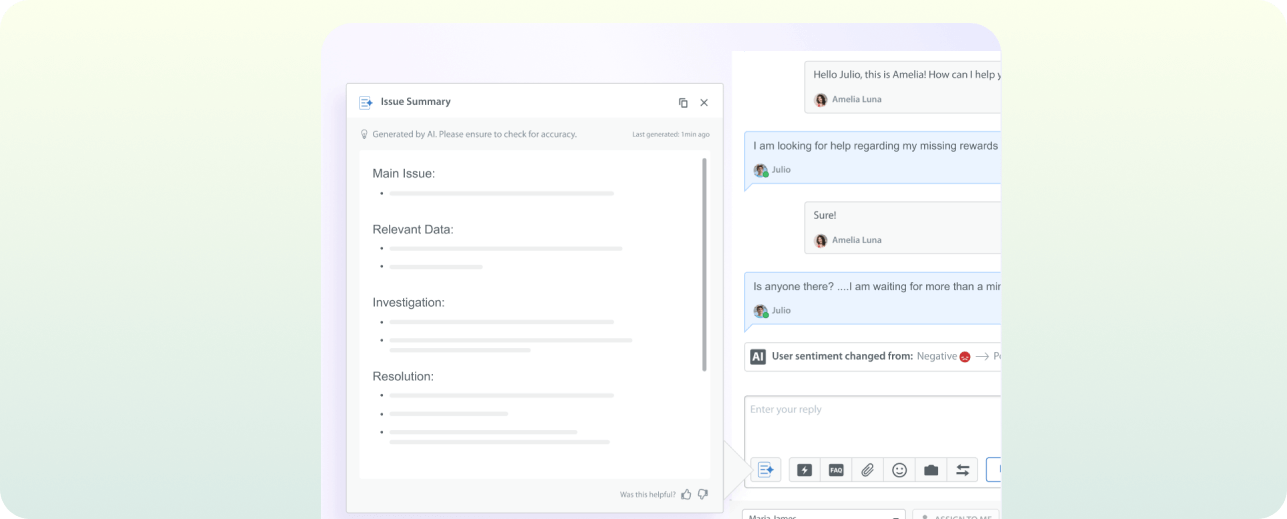Click Amelia Luna's avatar on the greeting message
This screenshot has width=1287, height=519.
point(821,100)
